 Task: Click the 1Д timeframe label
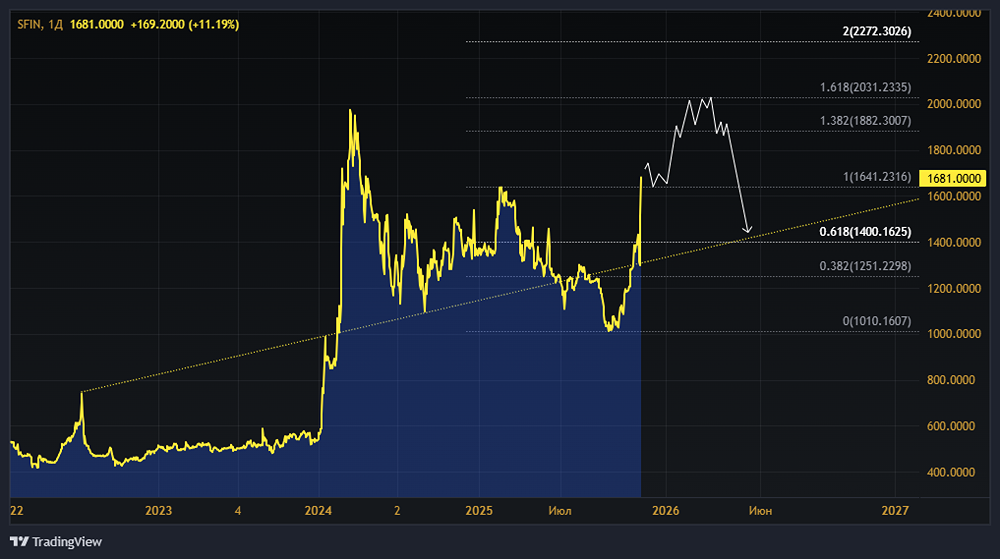point(55,25)
